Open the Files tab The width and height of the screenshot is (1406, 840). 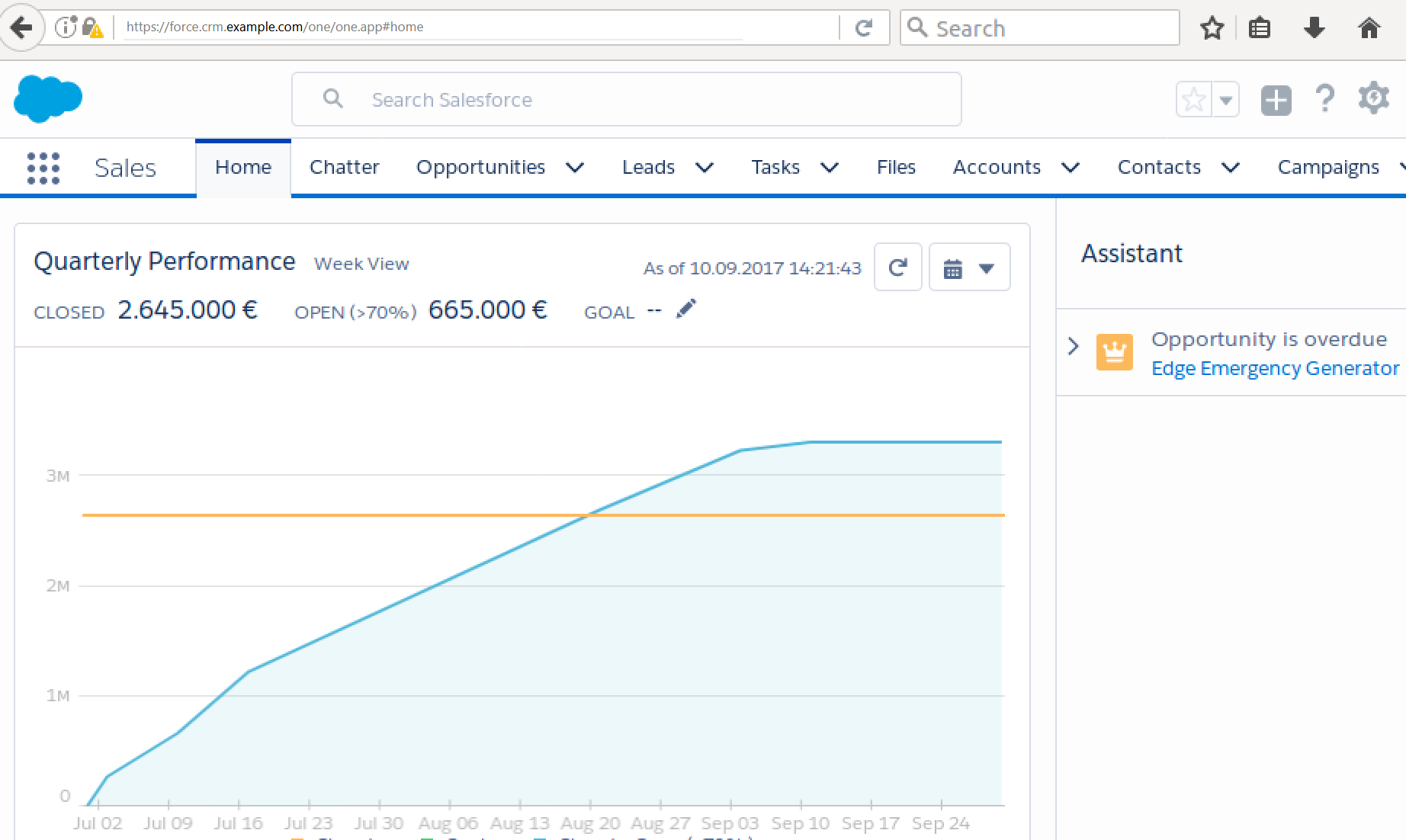click(x=896, y=168)
